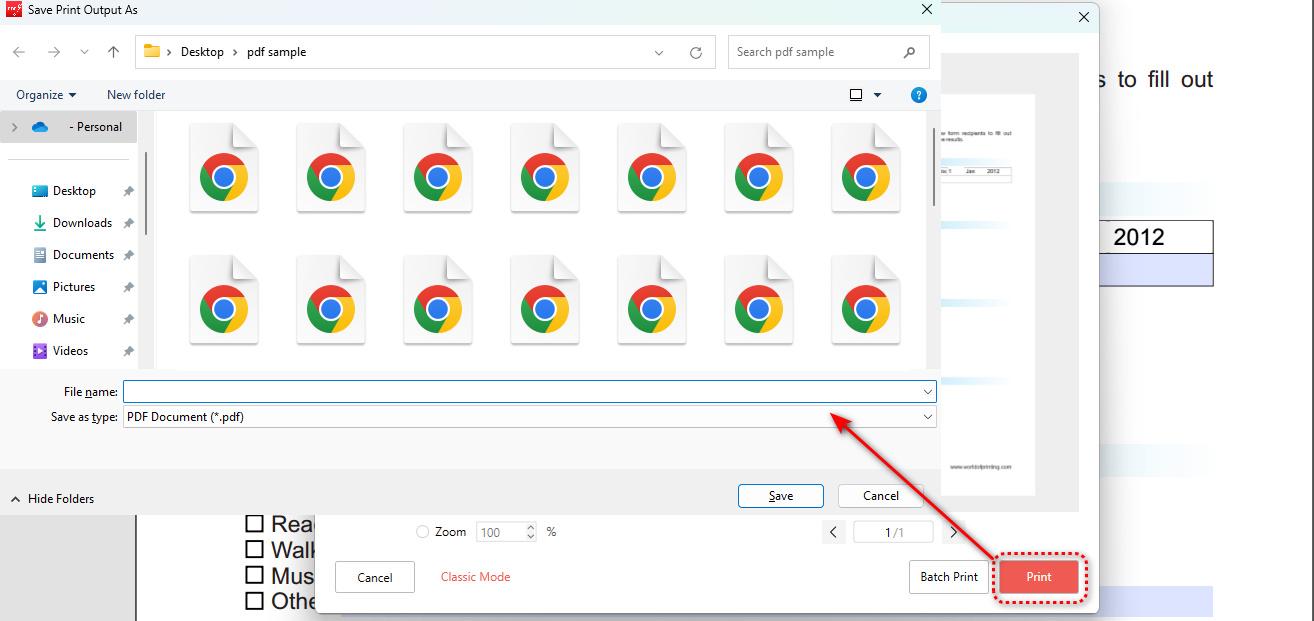Change the view layout icon
The height and width of the screenshot is (621, 1314).
[x=856, y=95]
